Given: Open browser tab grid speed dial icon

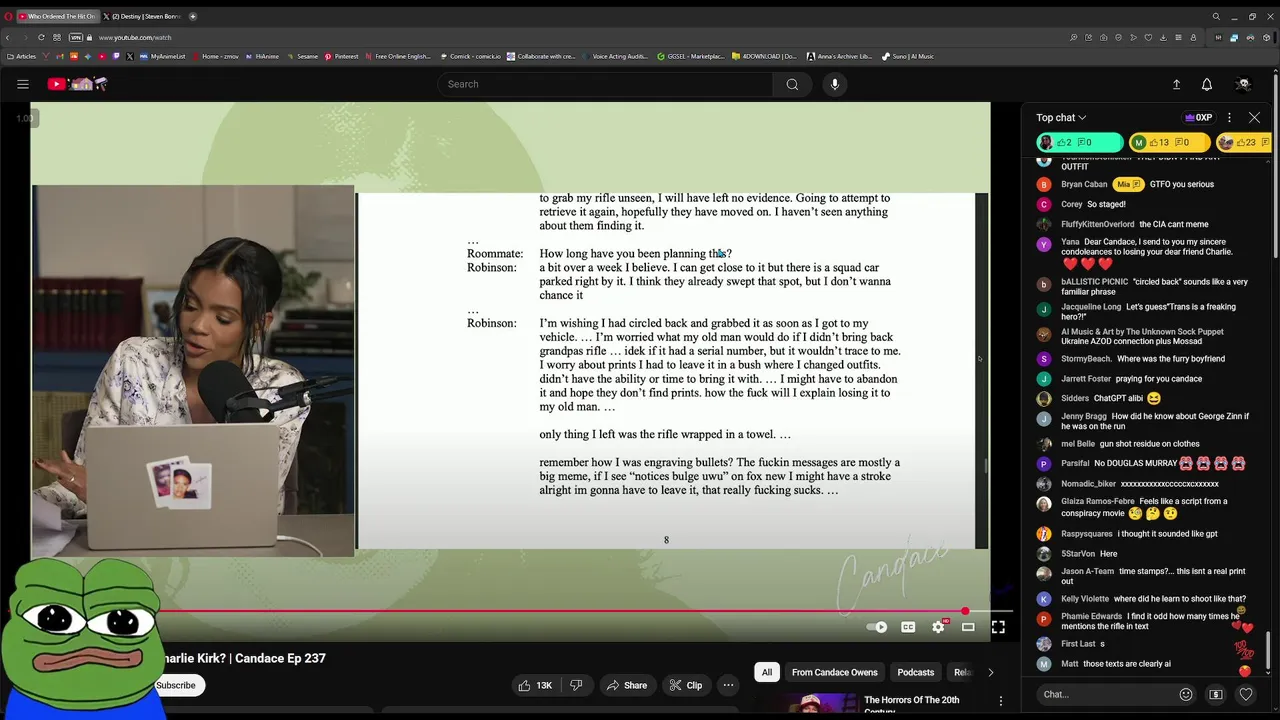Looking at the screenshot, I should [x=57, y=37].
